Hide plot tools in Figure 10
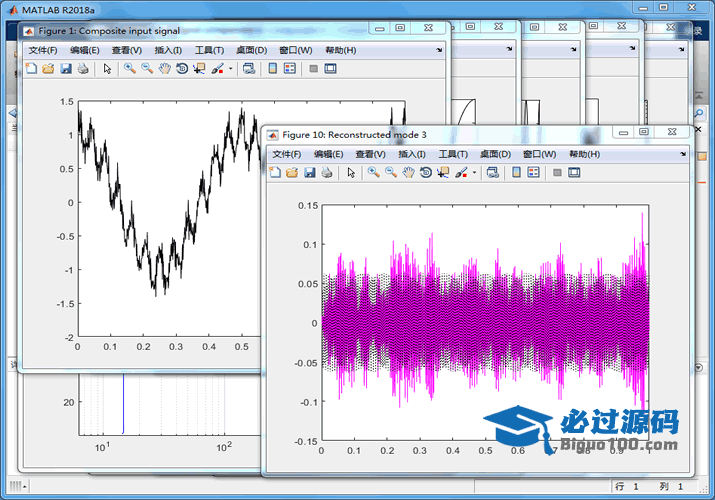The image size is (715, 500). (x=557, y=173)
